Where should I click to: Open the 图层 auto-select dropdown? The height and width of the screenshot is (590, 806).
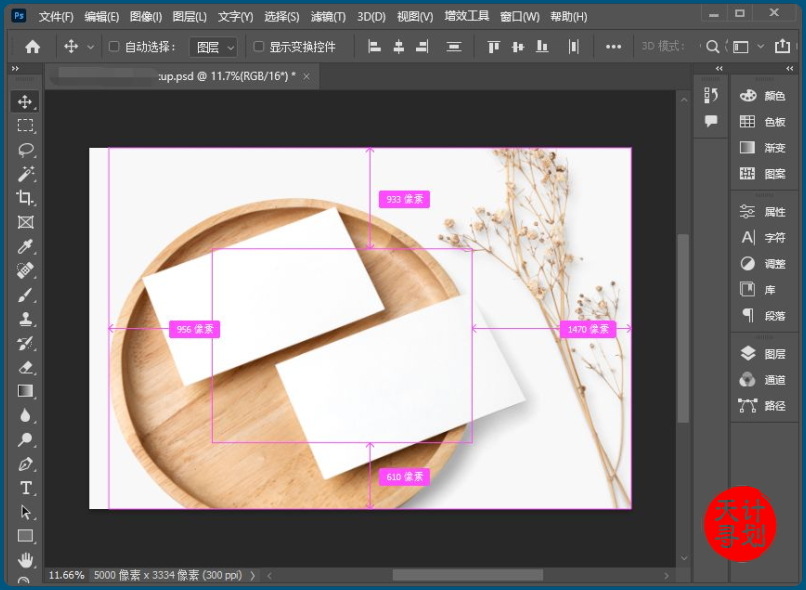tap(215, 47)
